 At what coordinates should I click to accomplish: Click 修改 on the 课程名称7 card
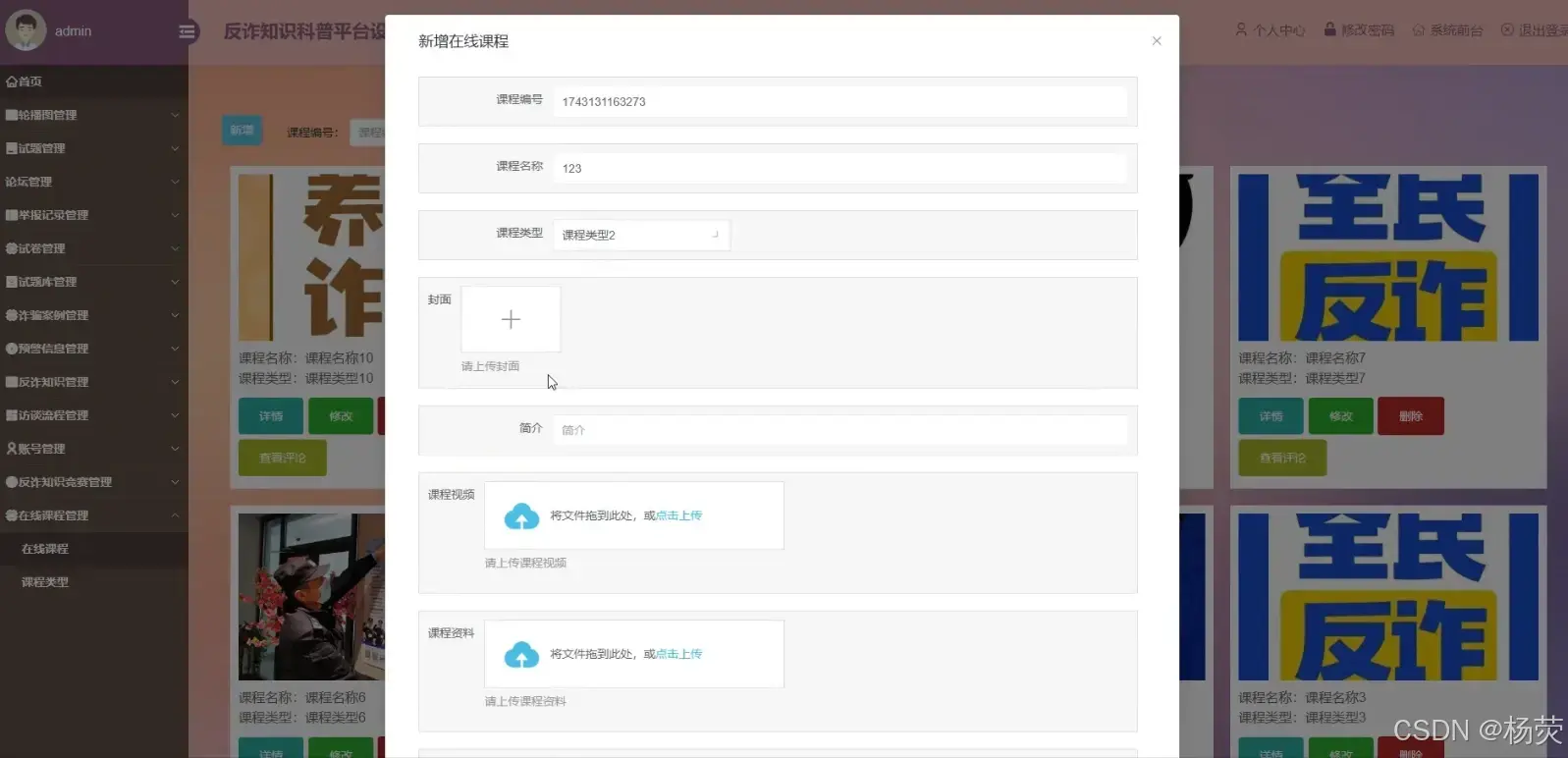coord(1340,416)
